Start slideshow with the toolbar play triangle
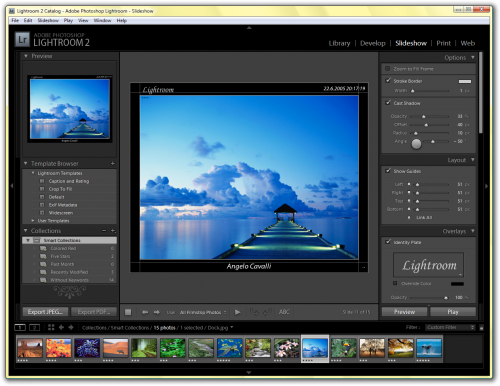The width and height of the screenshot is (500, 386). (237, 312)
